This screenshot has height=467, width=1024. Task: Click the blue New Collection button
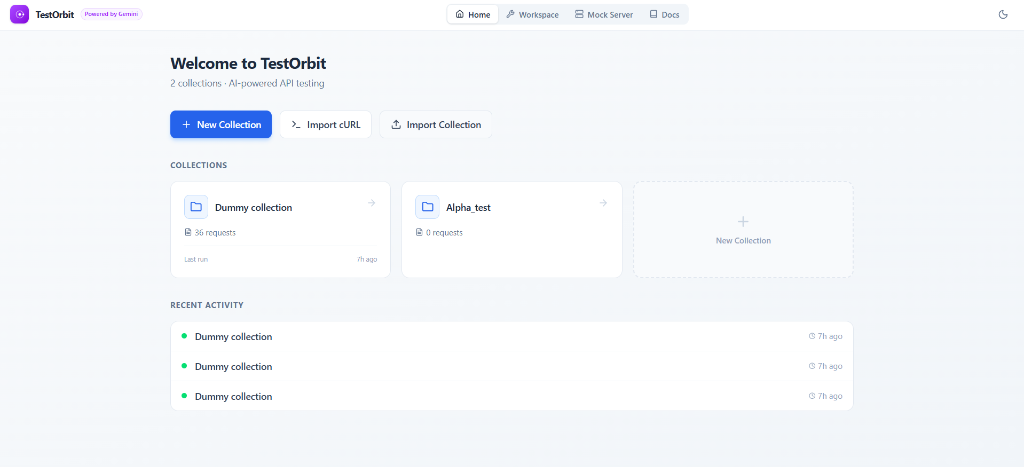click(x=221, y=124)
